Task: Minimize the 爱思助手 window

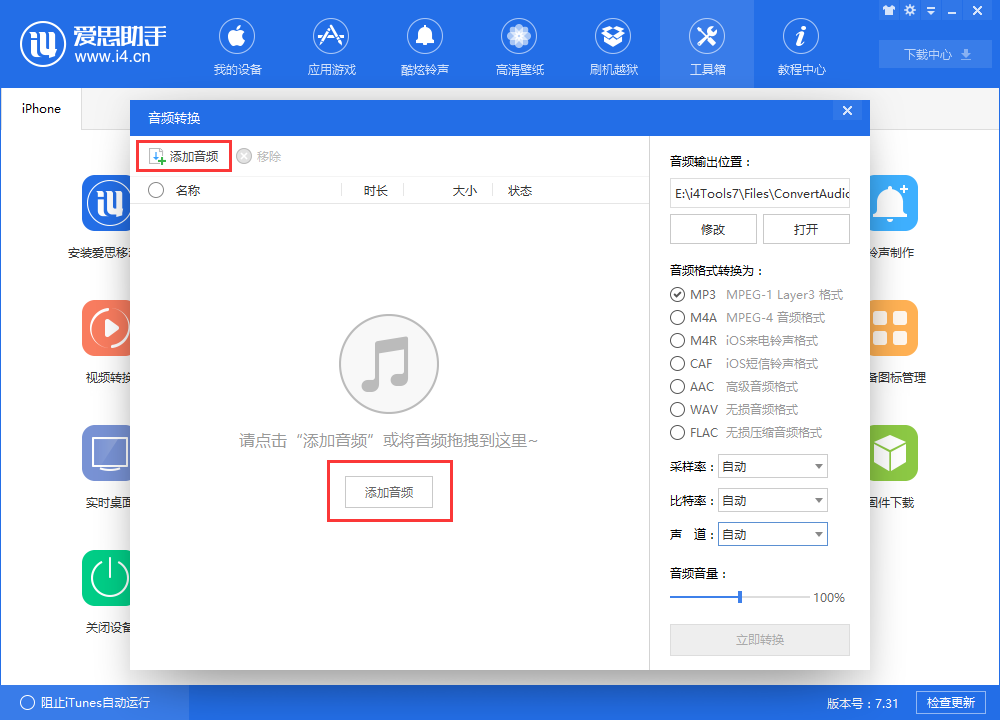Action: (952, 11)
